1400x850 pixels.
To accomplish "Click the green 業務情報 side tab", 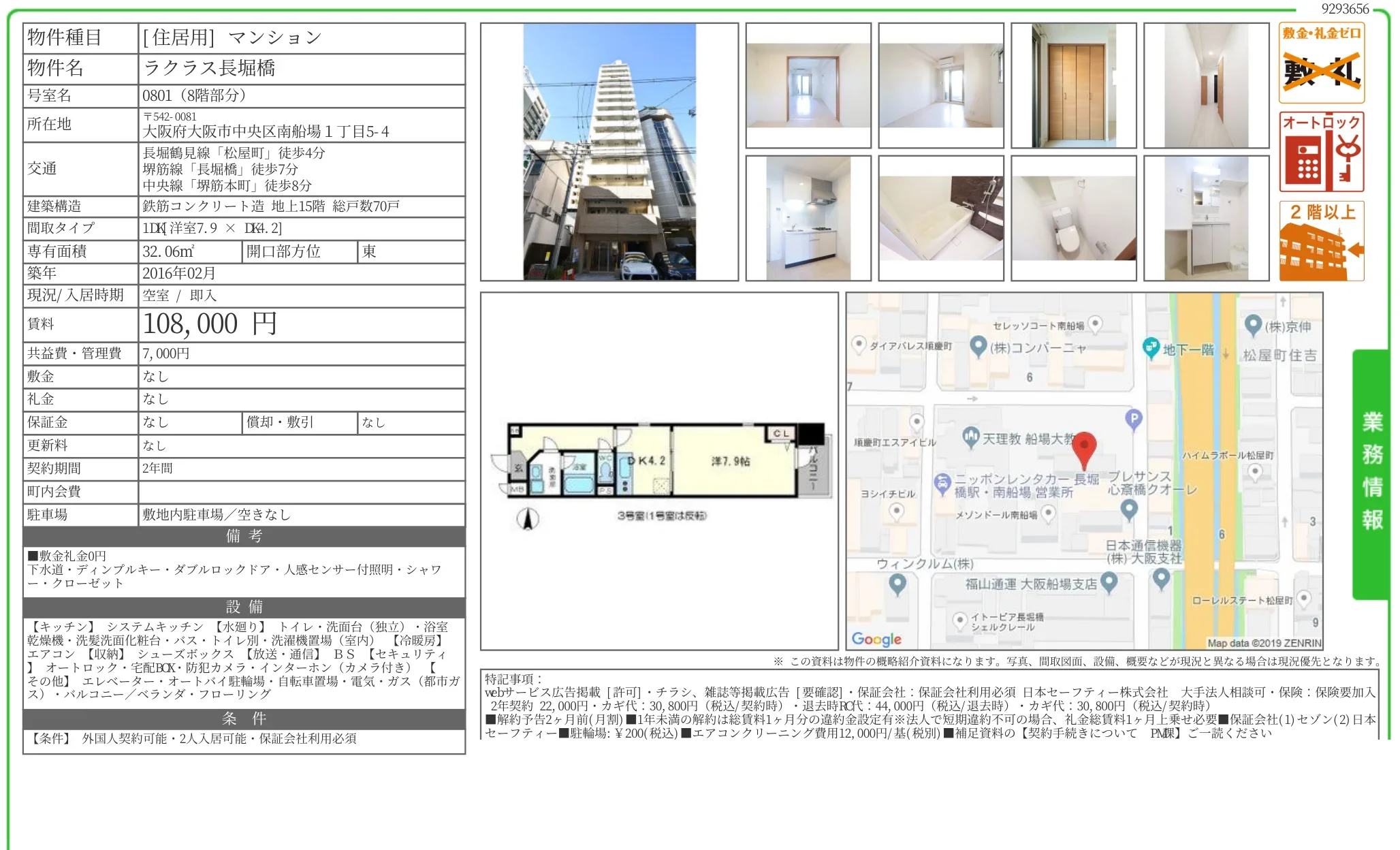I will [1371, 473].
